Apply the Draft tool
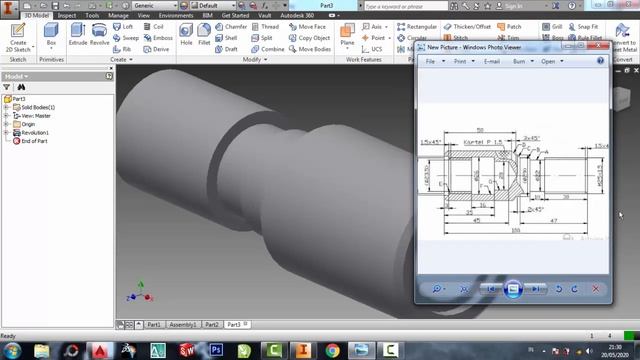640x360 pixels. [226, 49]
